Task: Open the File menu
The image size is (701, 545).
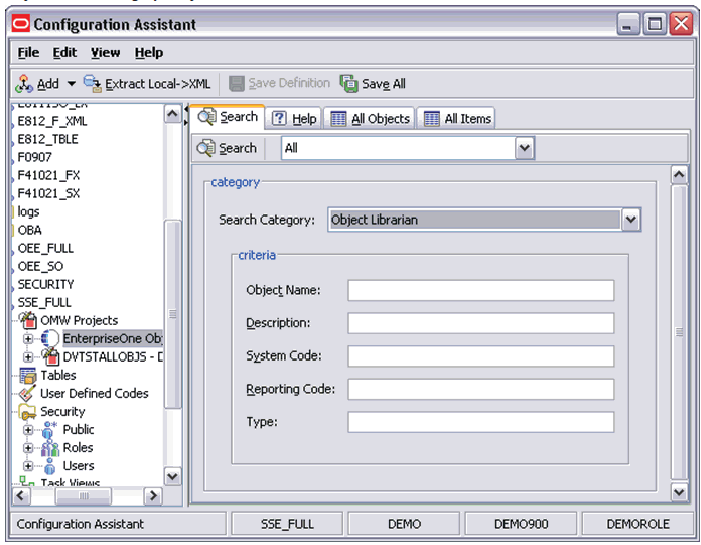Action: 28,53
